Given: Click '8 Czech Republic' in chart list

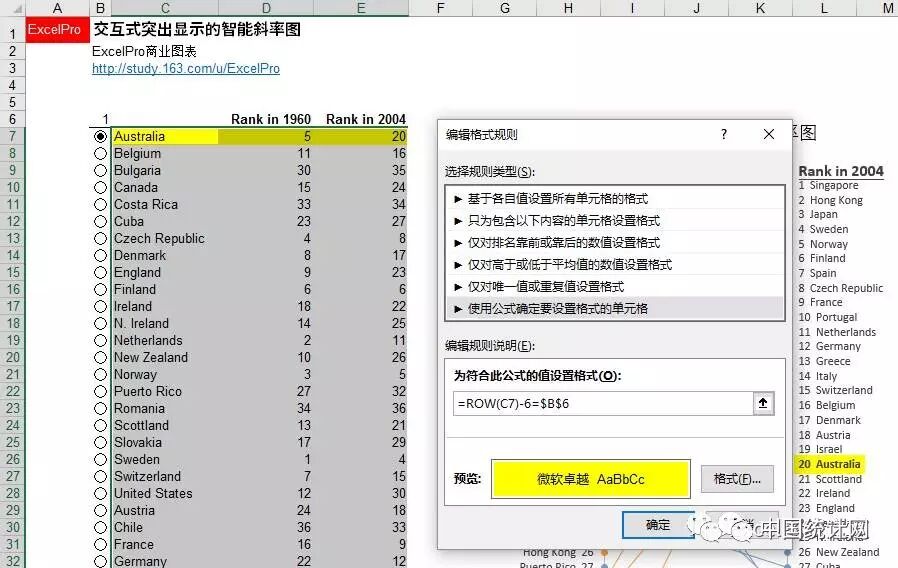Looking at the screenshot, I should [x=840, y=288].
